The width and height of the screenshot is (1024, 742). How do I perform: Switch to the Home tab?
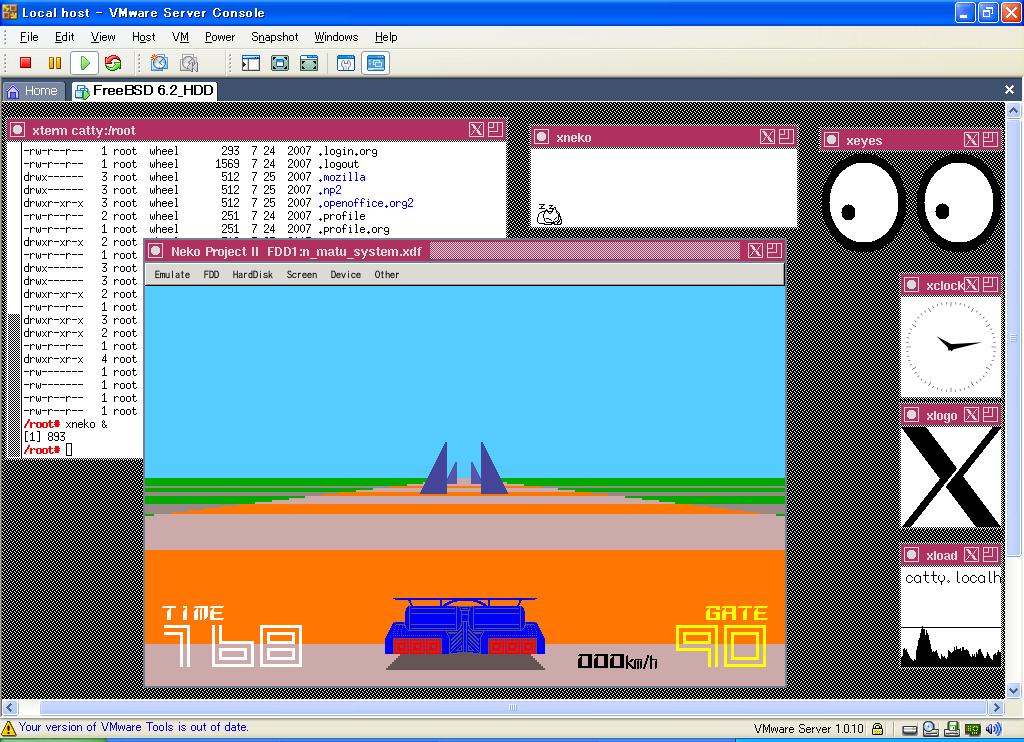click(33, 91)
